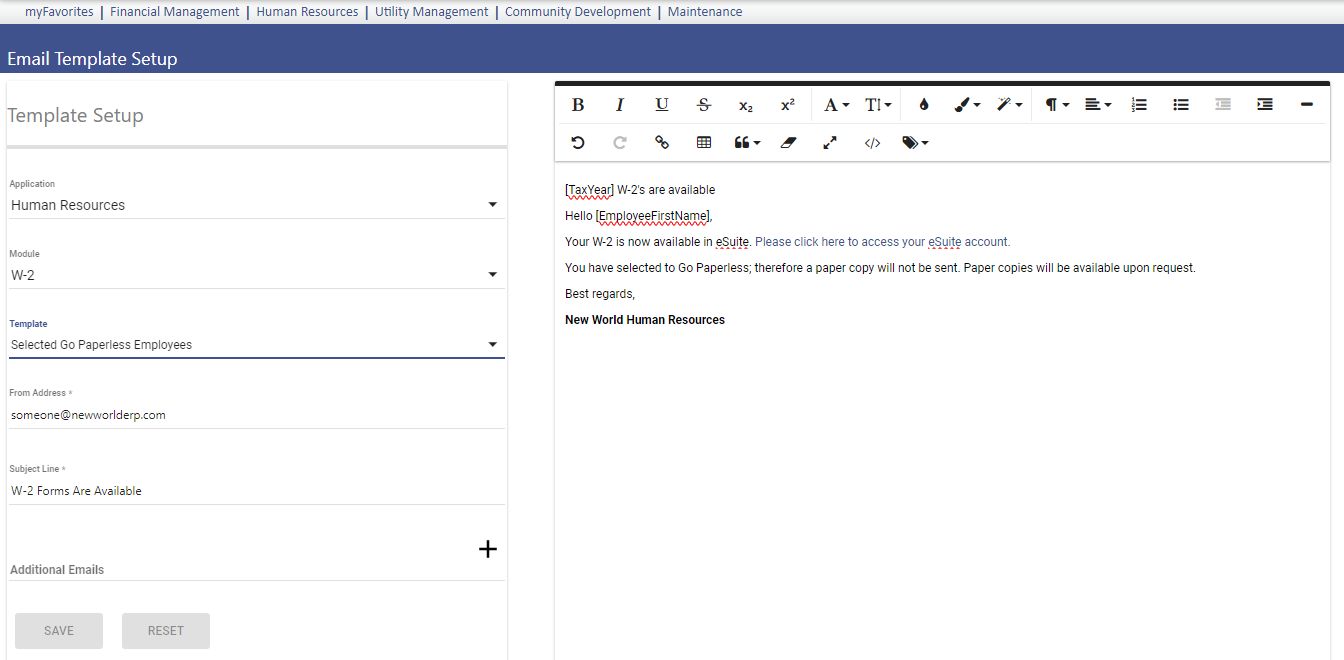Apply bold formatting in the editor
This screenshot has width=1344, height=660.
[x=578, y=104]
